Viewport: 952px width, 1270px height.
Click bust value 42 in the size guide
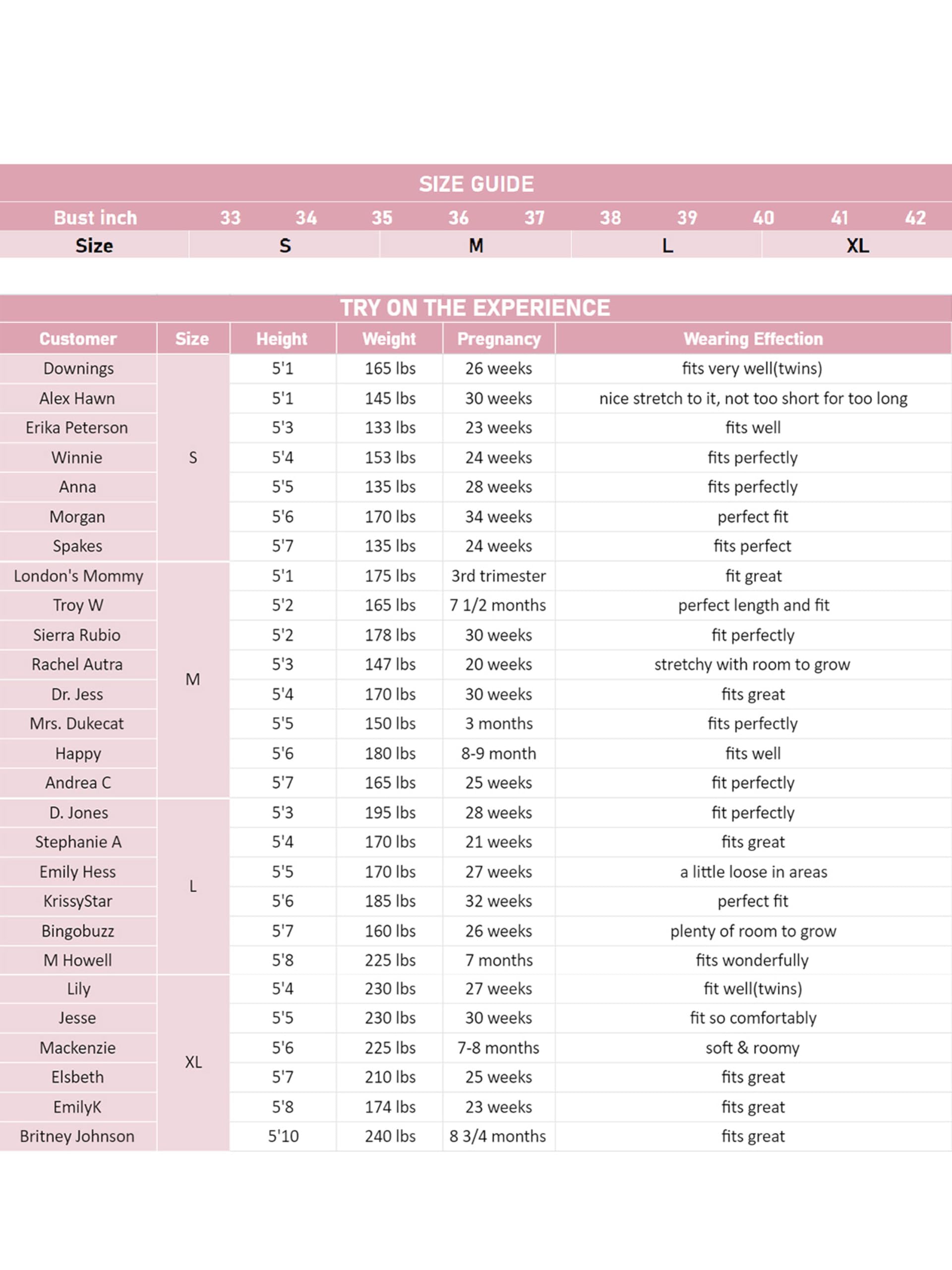915,218
